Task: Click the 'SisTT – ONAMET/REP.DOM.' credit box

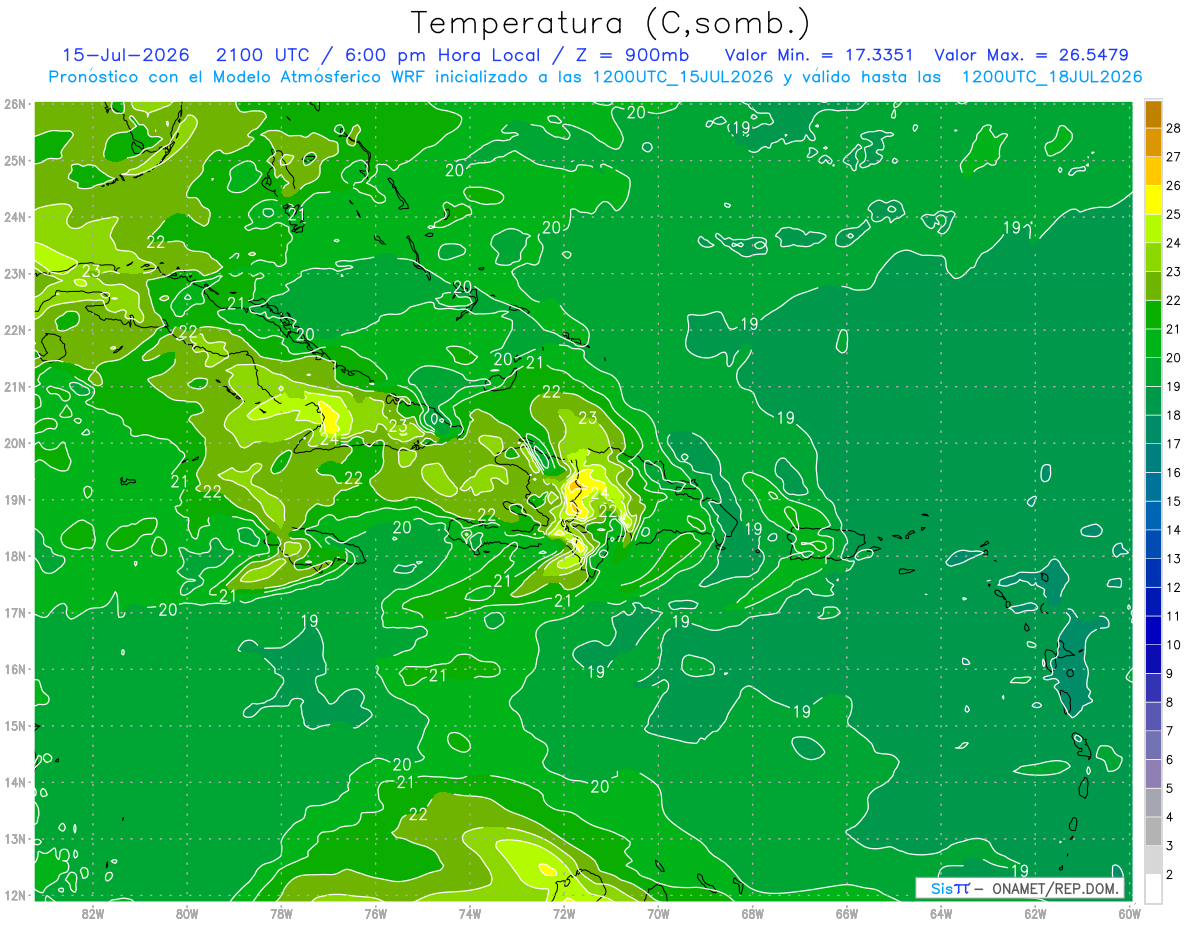Action: (1020, 888)
